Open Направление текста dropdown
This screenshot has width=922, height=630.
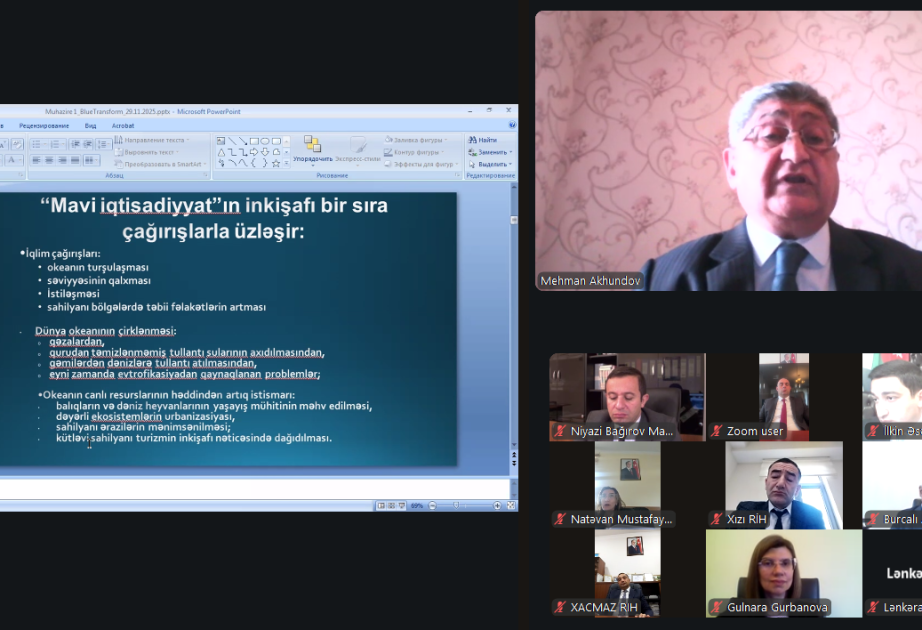click(152, 140)
